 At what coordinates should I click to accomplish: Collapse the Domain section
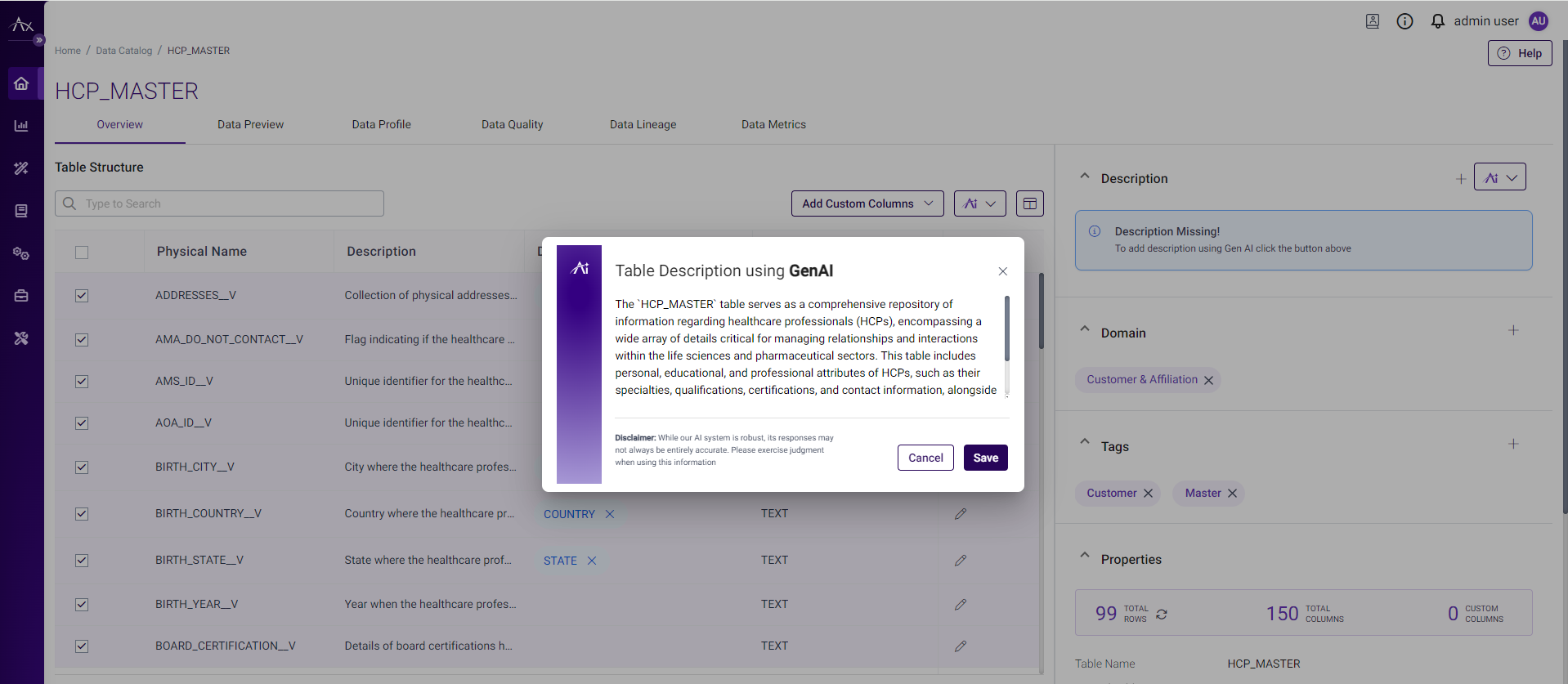(1085, 330)
